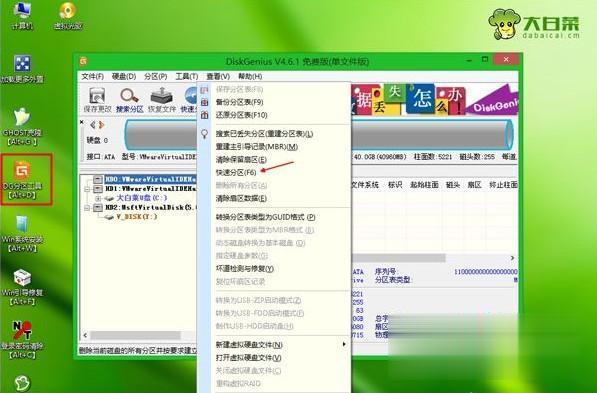This screenshot has width=597, height=393.
Task: Select HD2:MsftVirtualDisk in tree
Action: pos(150,208)
